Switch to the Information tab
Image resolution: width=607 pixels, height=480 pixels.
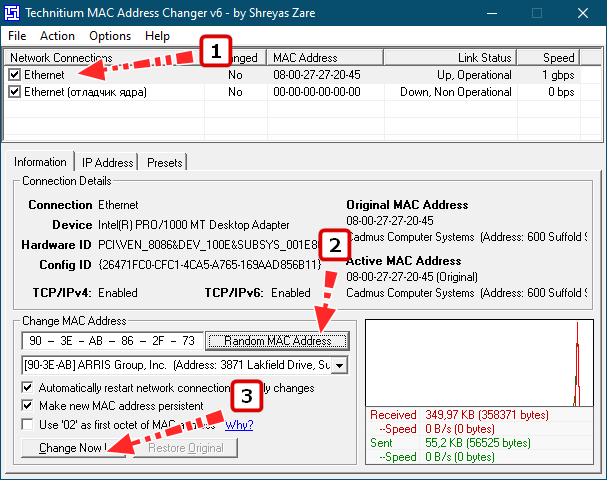[x=40, y=162]
